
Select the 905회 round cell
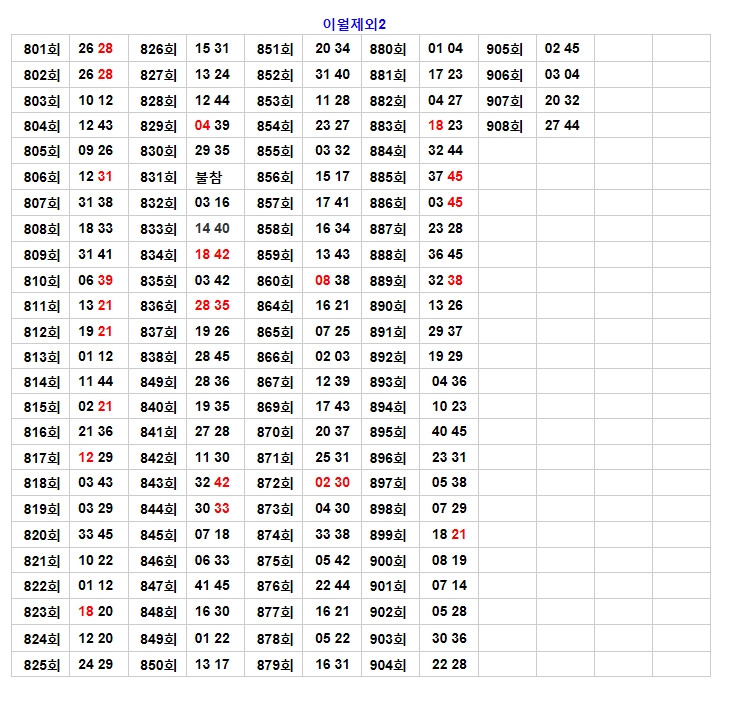pyautogui.click(x=505, y=49)
